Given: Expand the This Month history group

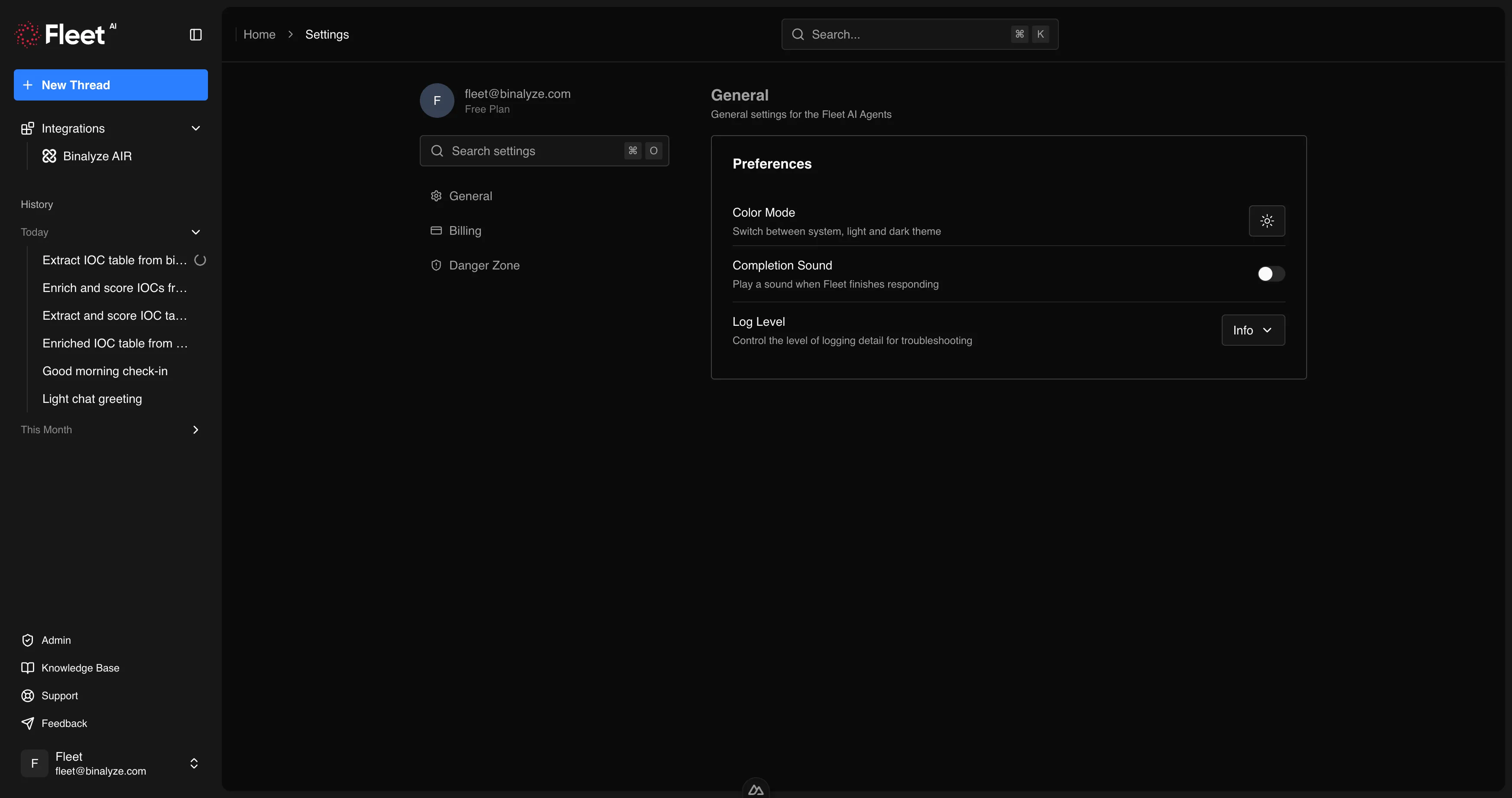Looking at the screenshot, I should (195, 429).
